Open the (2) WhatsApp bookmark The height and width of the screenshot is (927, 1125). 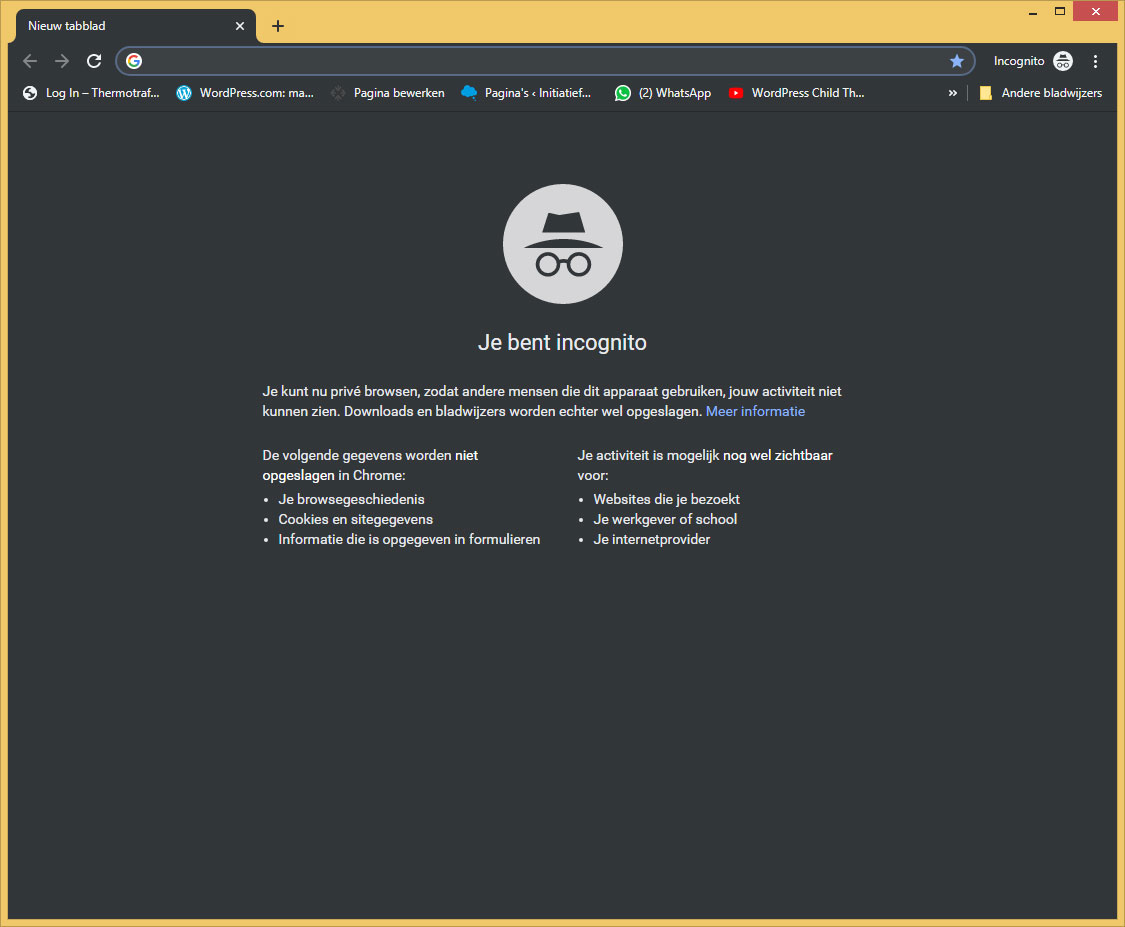point(663,93)
